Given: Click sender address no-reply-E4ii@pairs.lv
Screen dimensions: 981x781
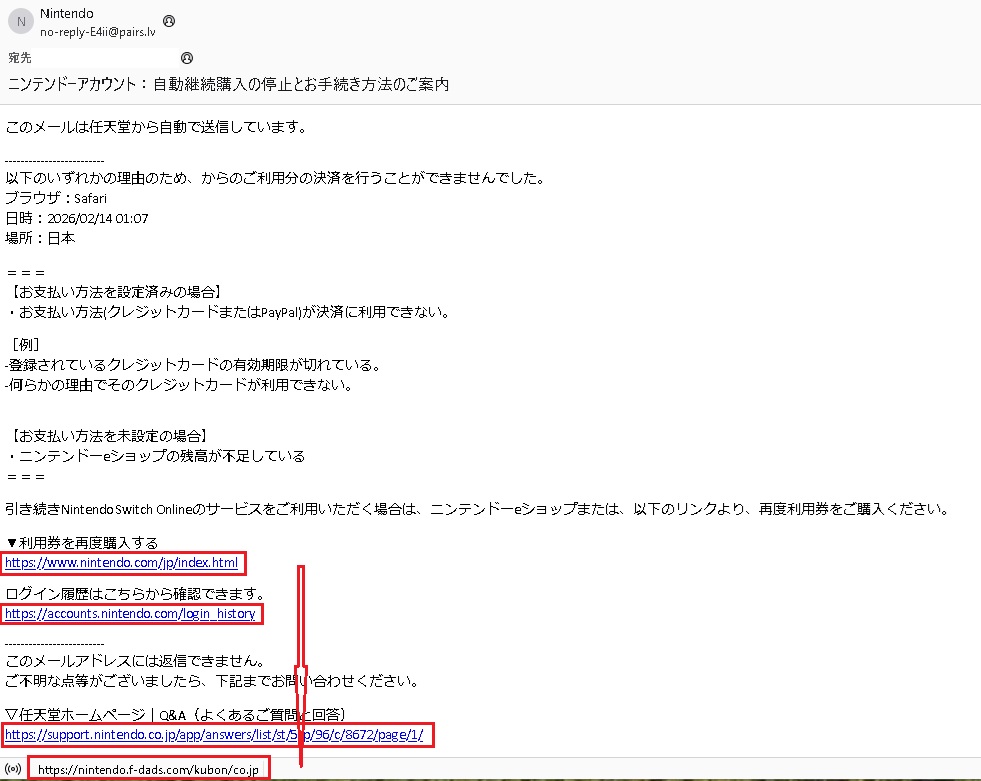Looking at the screenshot, I should 98,32.
